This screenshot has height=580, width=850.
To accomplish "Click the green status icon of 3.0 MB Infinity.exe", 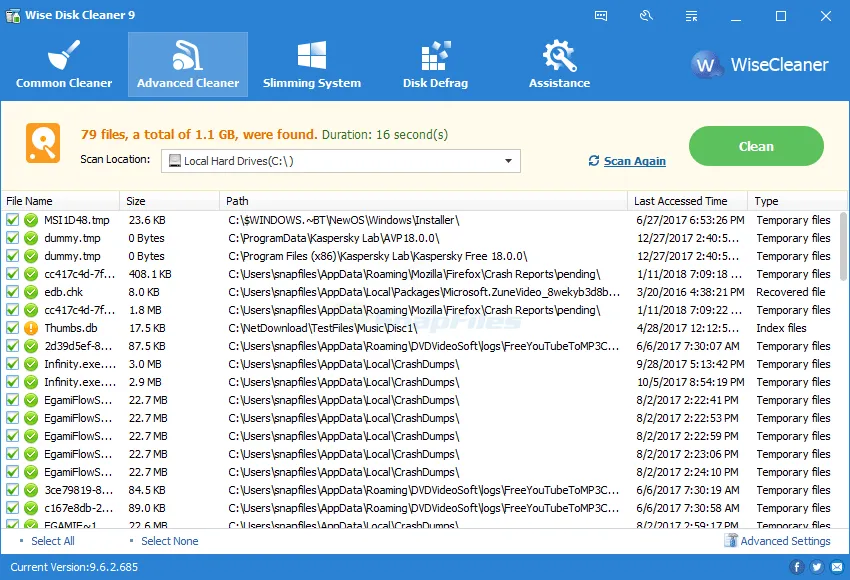I will [x=31, y=364].
